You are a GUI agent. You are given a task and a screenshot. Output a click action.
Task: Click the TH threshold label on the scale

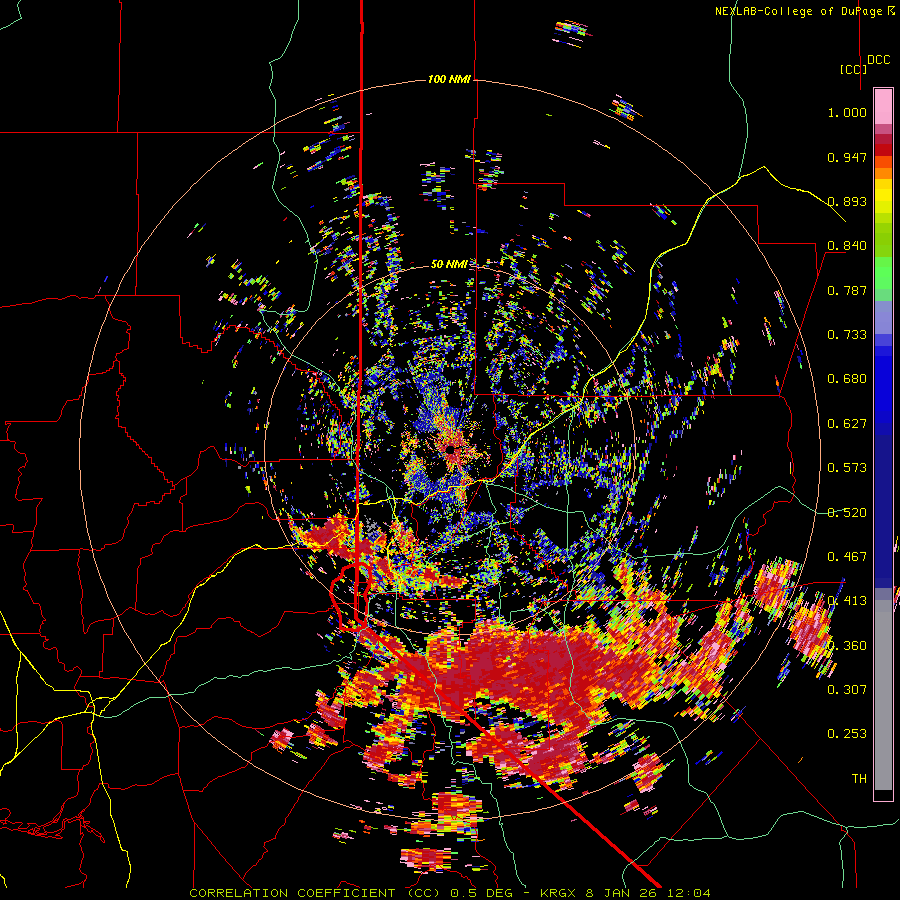click(859, 779)
